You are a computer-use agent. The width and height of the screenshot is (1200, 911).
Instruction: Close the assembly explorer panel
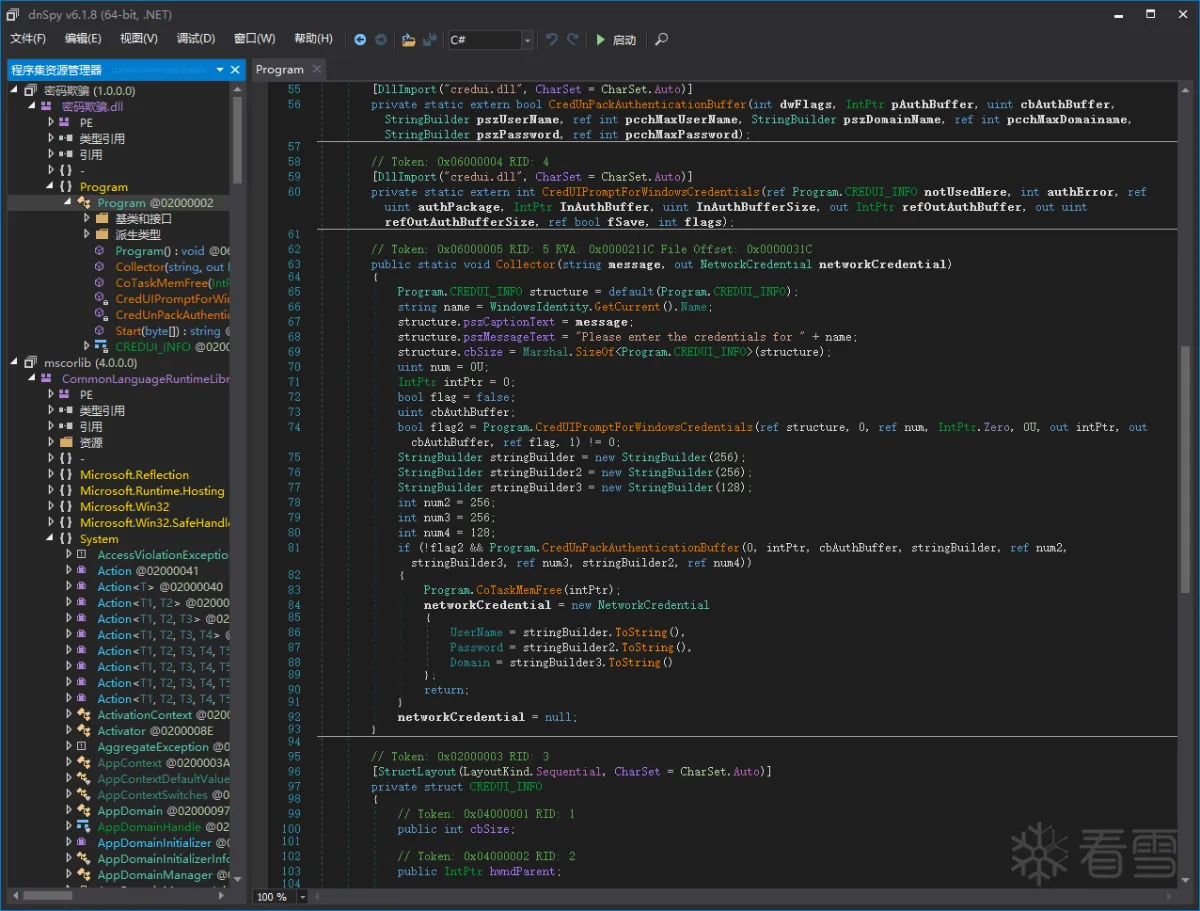point(236,70)
